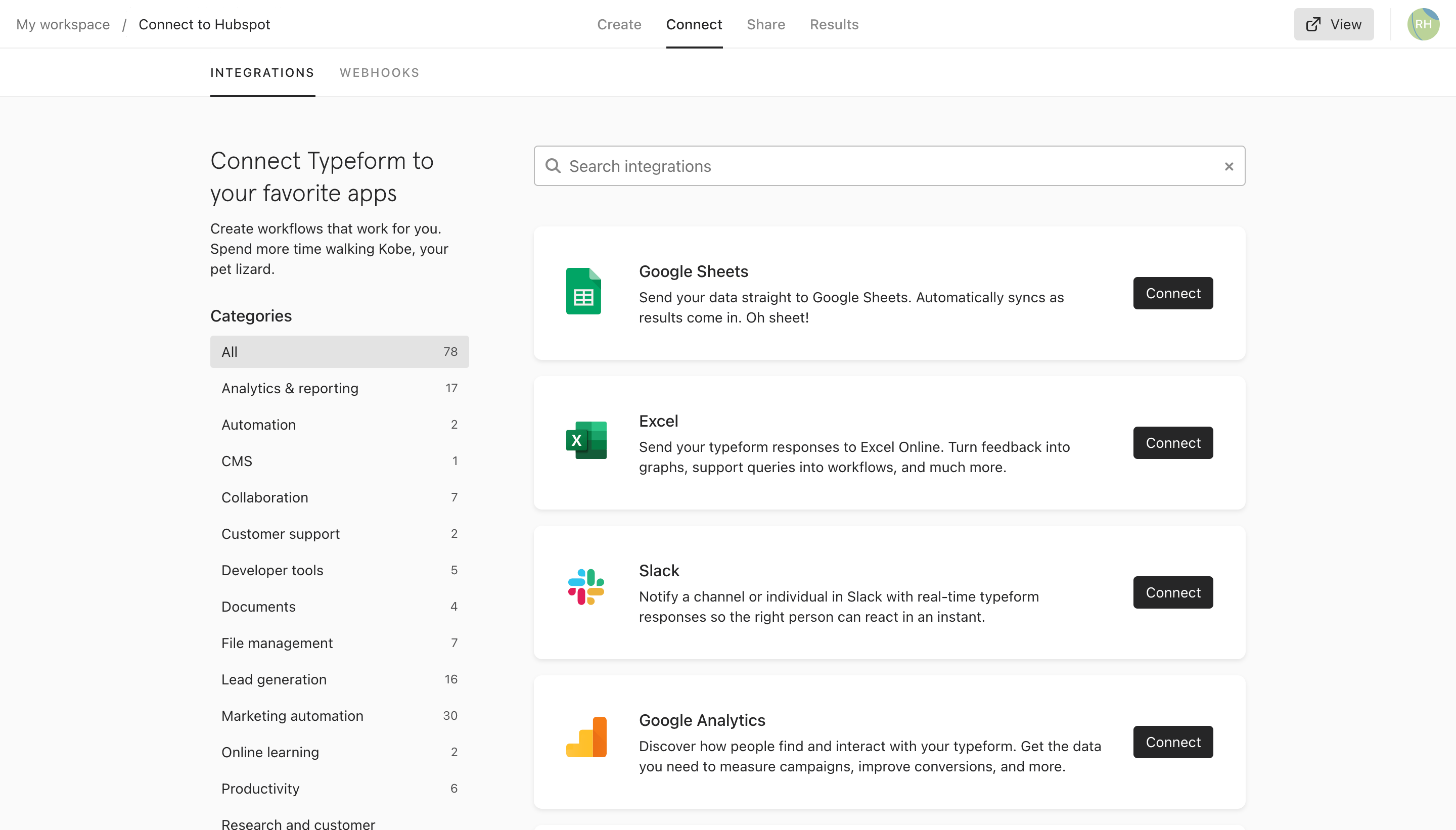Switch to the Share tab
The width and height of the screenshot is (1456, 830).
click(765, 24)
